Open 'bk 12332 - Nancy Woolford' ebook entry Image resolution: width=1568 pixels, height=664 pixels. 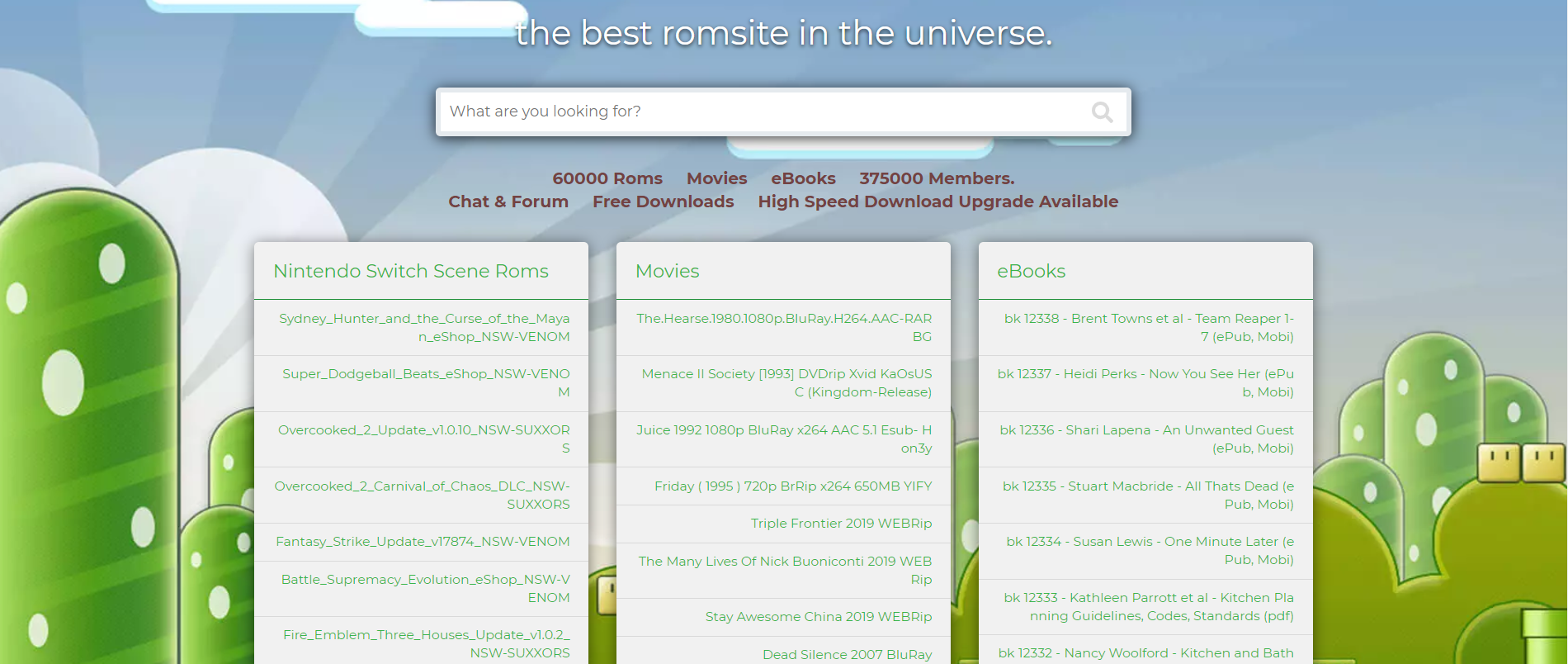[1145, 652]
